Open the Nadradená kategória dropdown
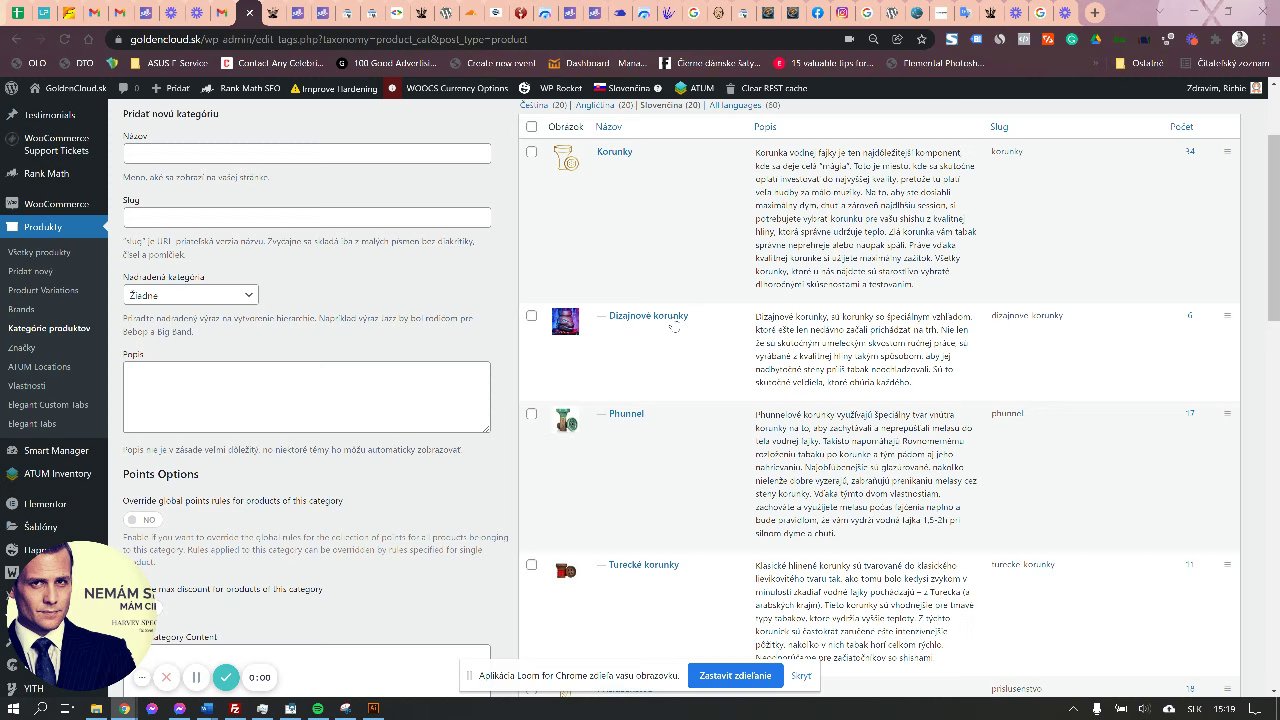This screenshot has width=1280, height=720. (191, 295)
